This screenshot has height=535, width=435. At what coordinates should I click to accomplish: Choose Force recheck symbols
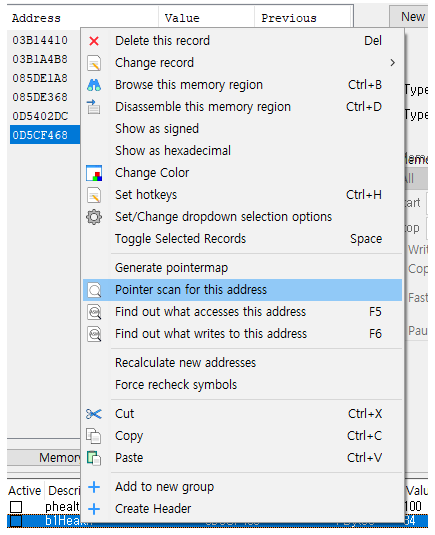tap(243, 385)
